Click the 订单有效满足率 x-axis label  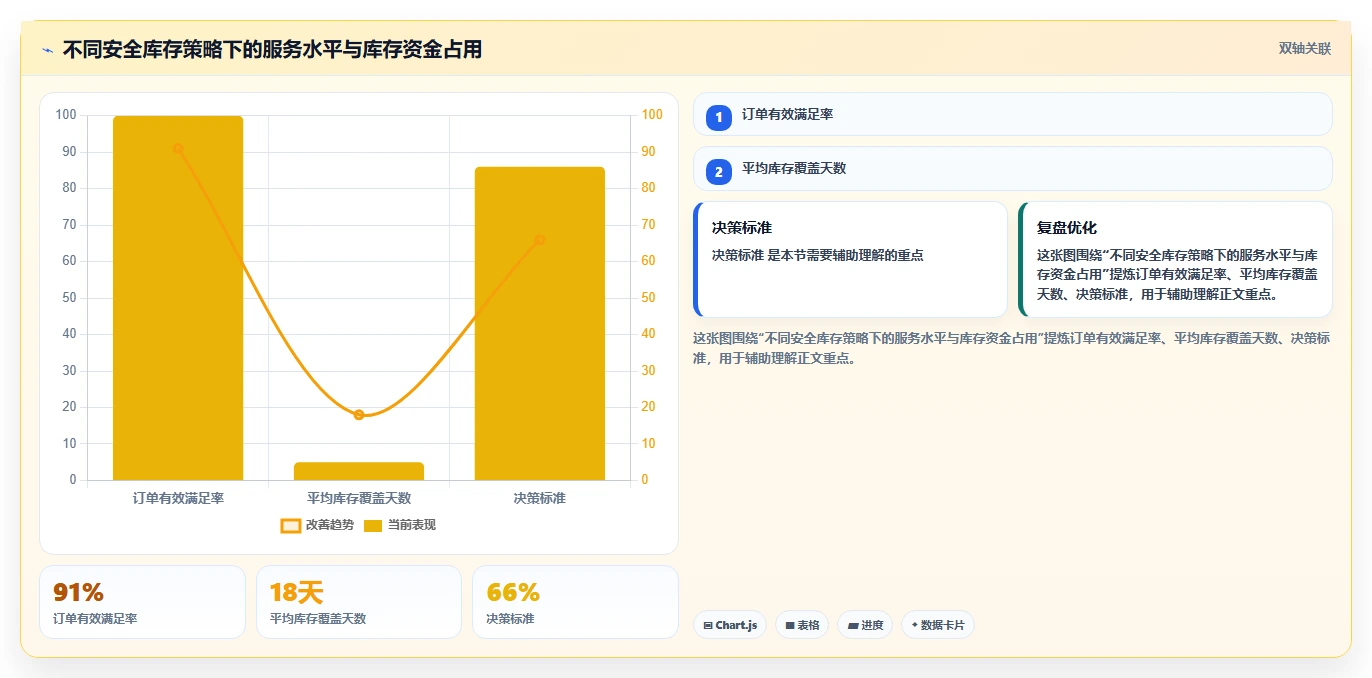[178, 498]
